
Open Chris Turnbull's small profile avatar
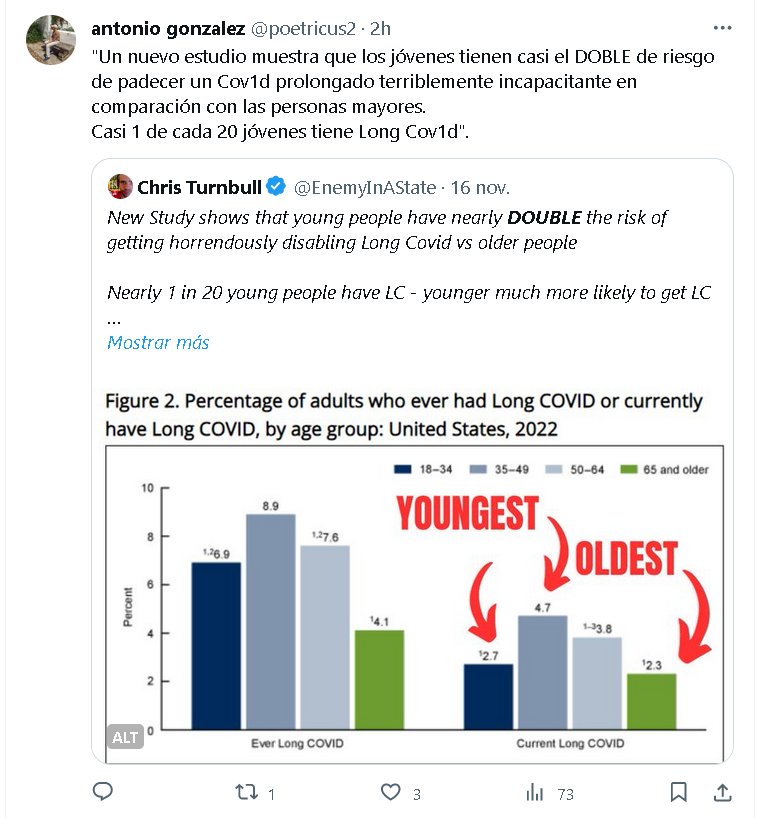coord(120,187)
